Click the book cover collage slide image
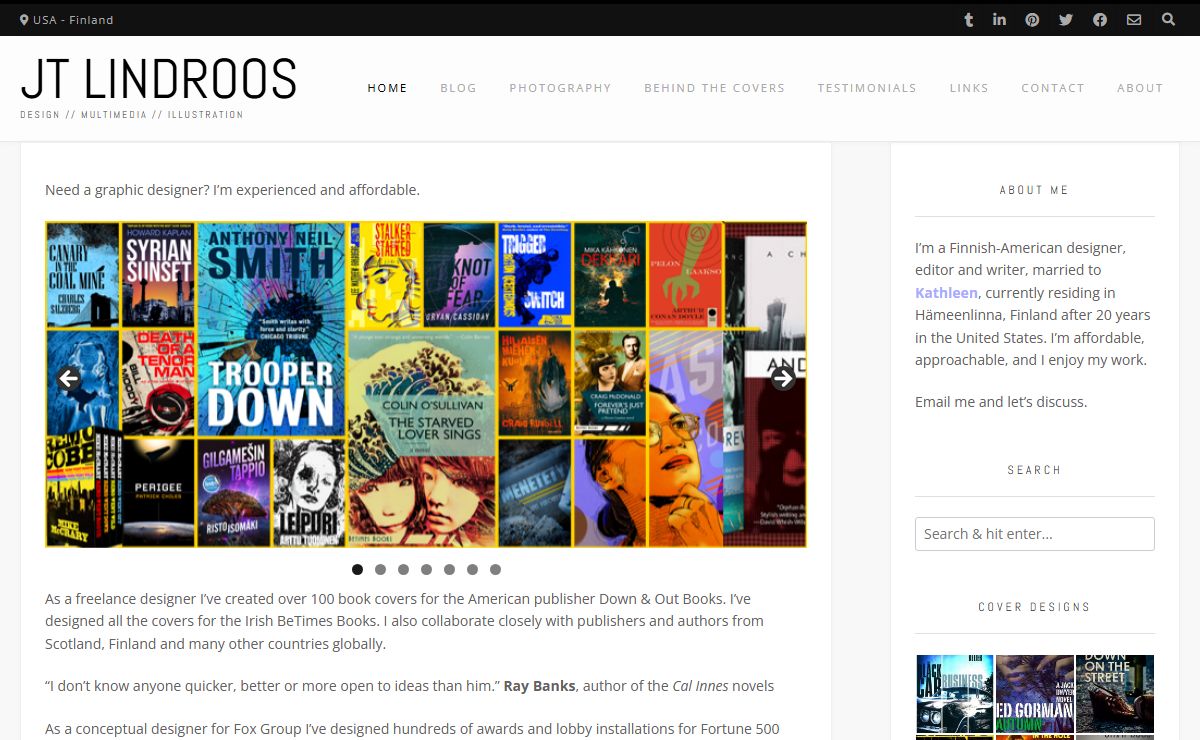 coord(426,384)
